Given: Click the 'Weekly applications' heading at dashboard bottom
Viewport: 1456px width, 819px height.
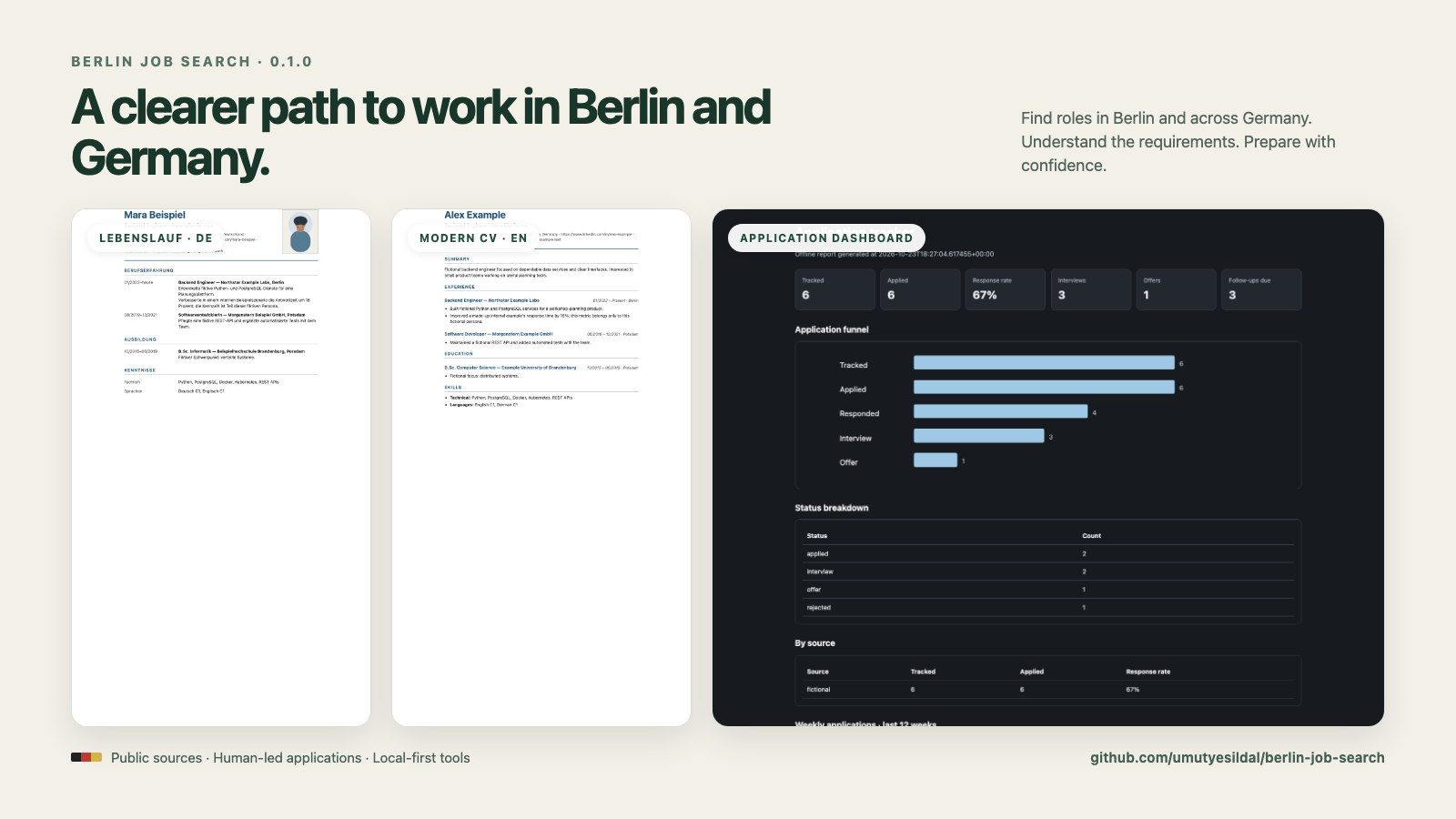Looking at the screenshot, I should tap(865, 723).
